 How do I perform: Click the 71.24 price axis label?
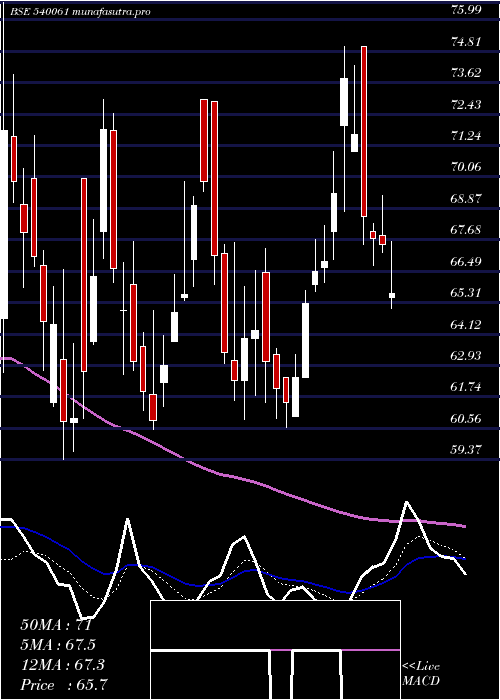tap(466, 136)
